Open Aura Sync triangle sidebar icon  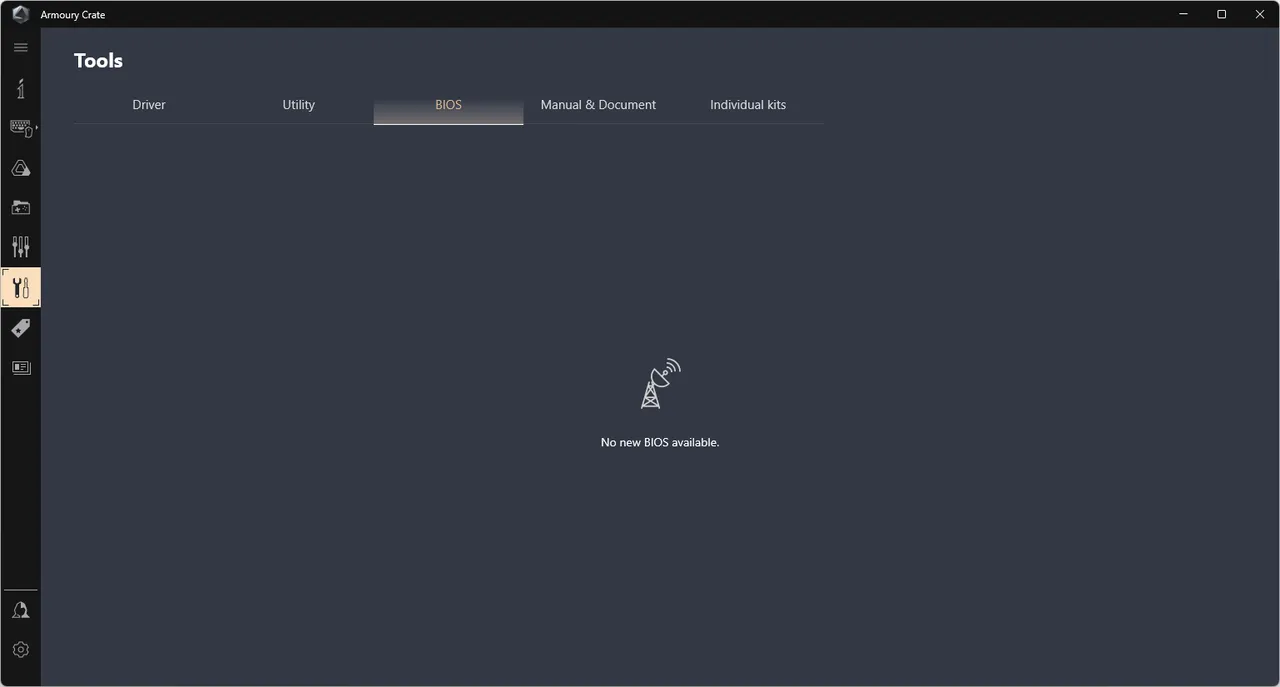(x=21, y=168)
